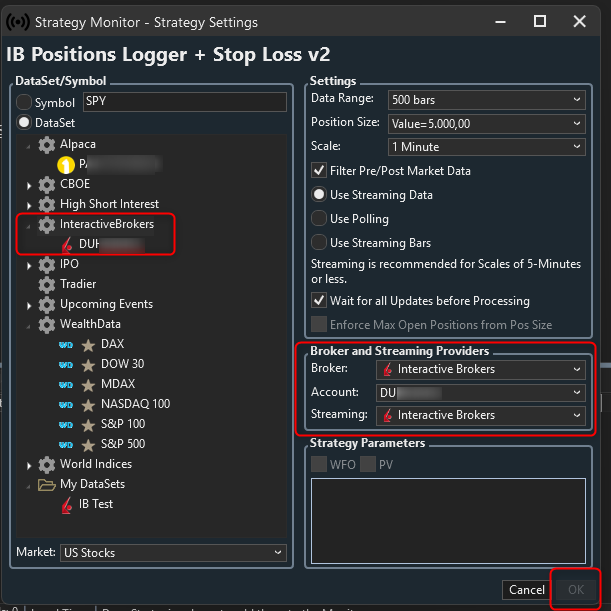
Task: Click the star icon next to MDAX
Action: tap(88, 385)
